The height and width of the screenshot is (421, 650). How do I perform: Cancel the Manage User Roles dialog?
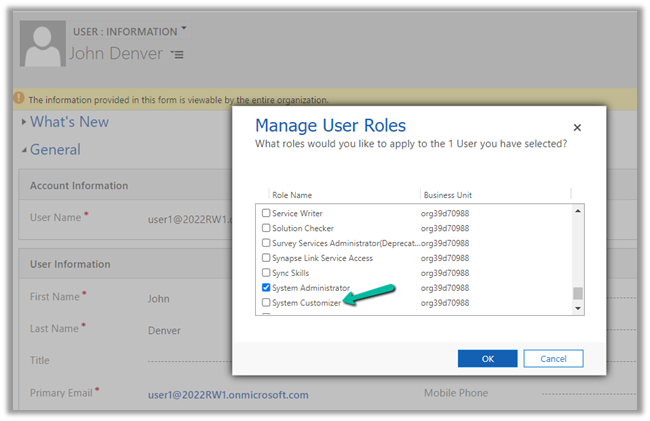[x=553, y=358]
